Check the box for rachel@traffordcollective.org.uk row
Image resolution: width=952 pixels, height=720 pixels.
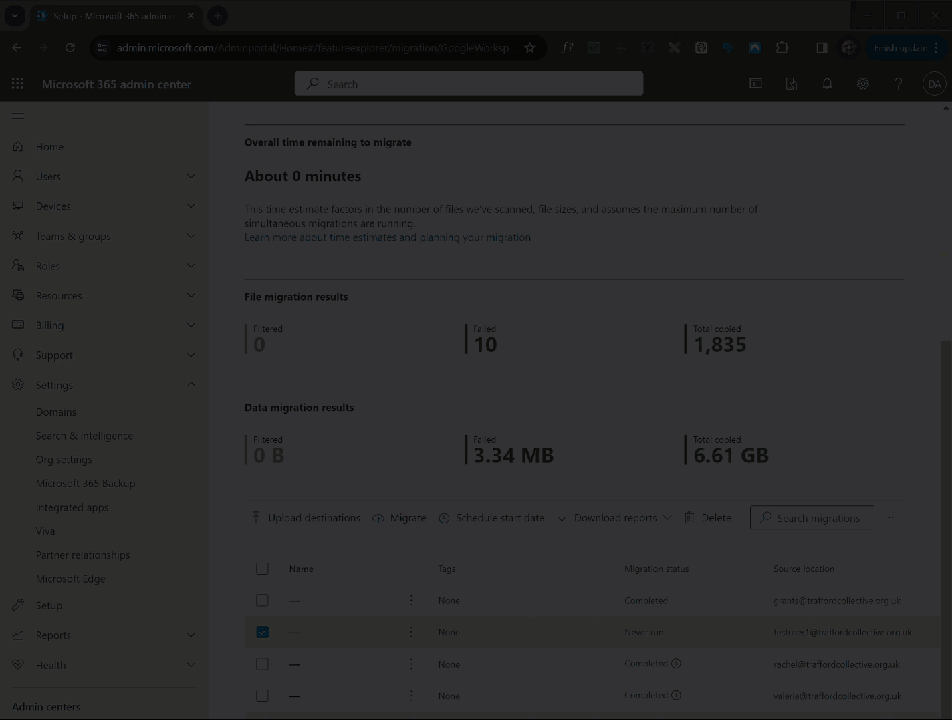(262, 664)
